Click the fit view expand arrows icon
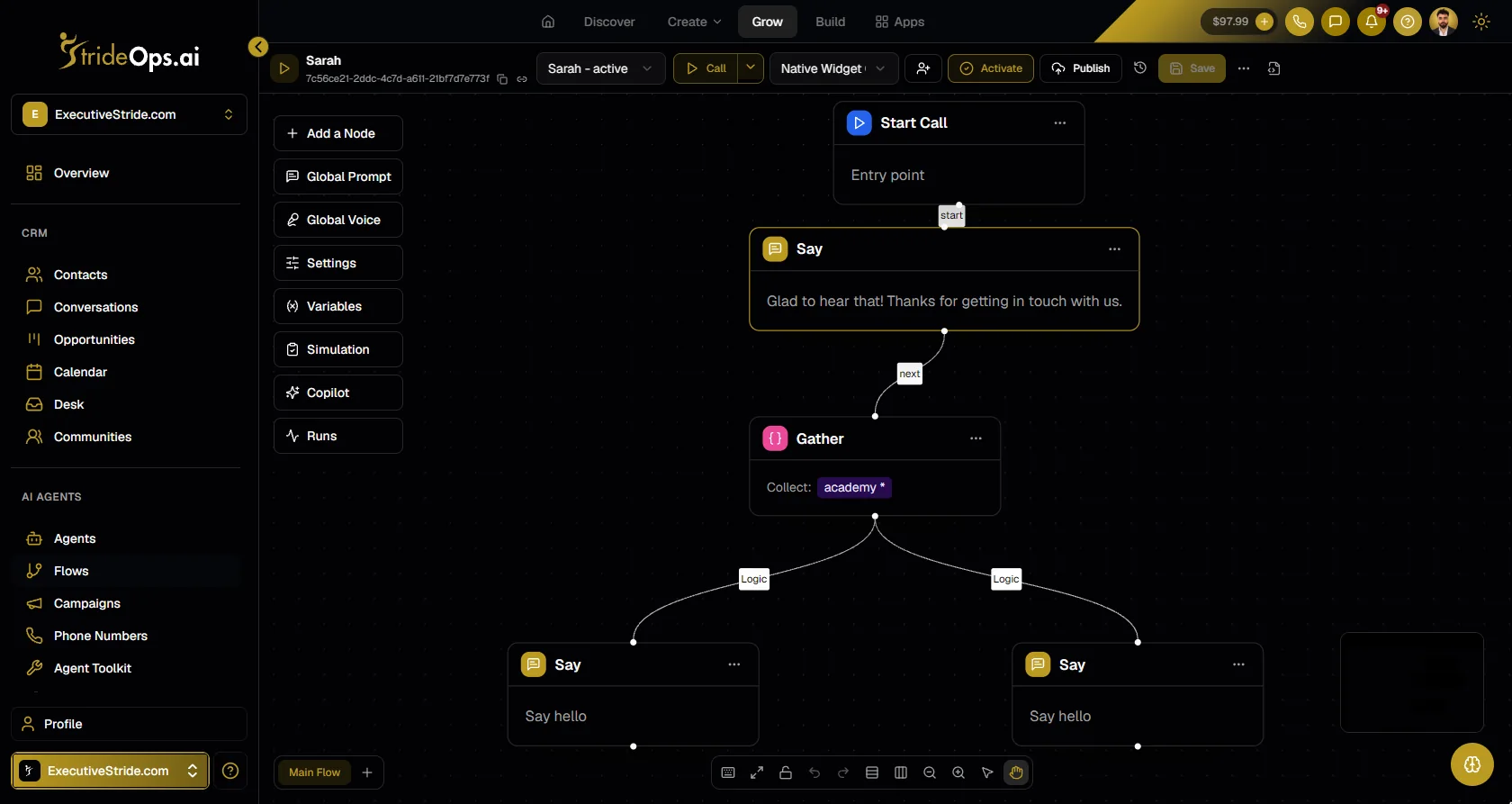The height and width of the screenshot is (804, 1512). (757, 772)
